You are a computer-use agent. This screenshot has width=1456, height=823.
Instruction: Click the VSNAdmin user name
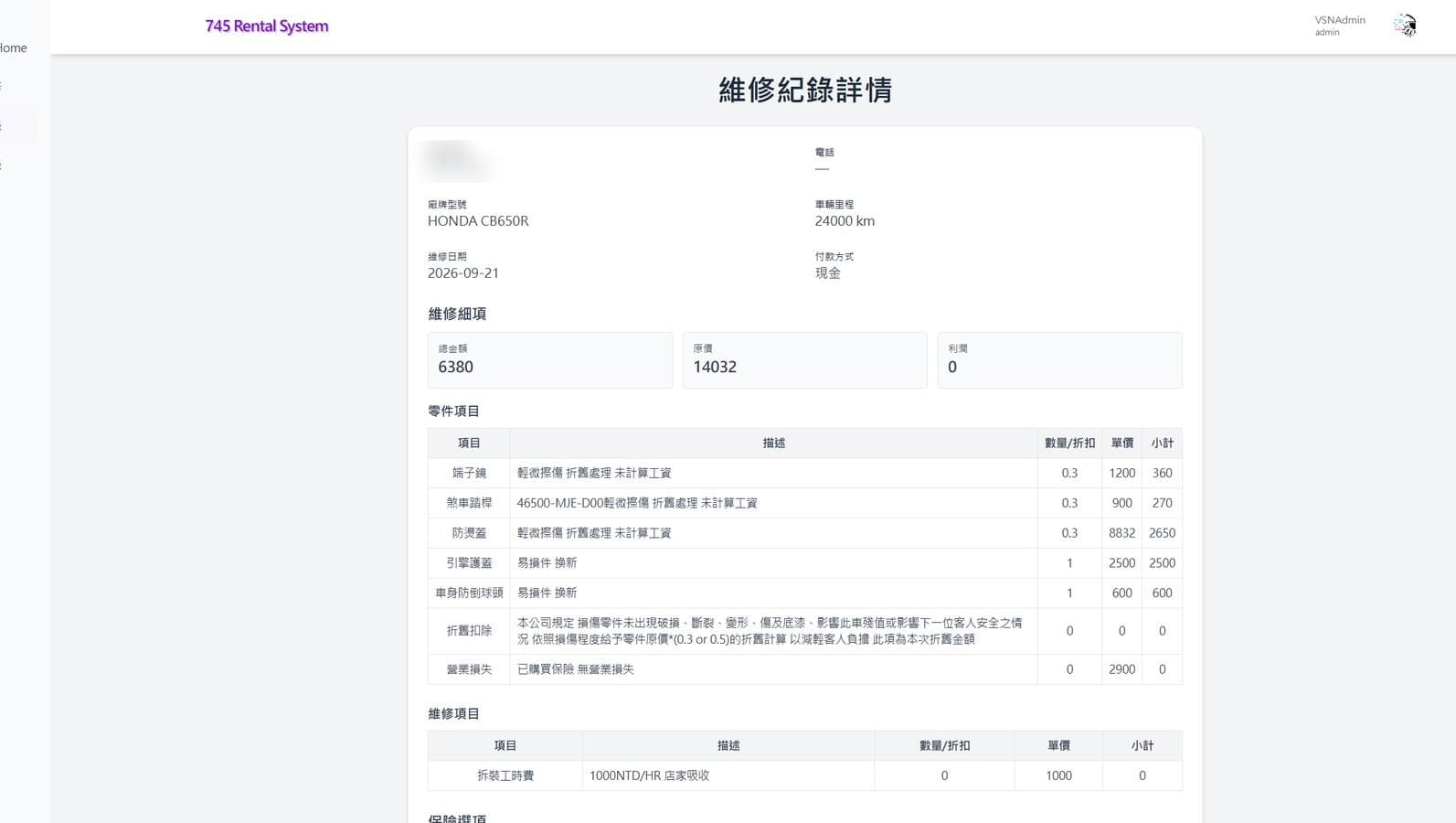coord(1340,20)
